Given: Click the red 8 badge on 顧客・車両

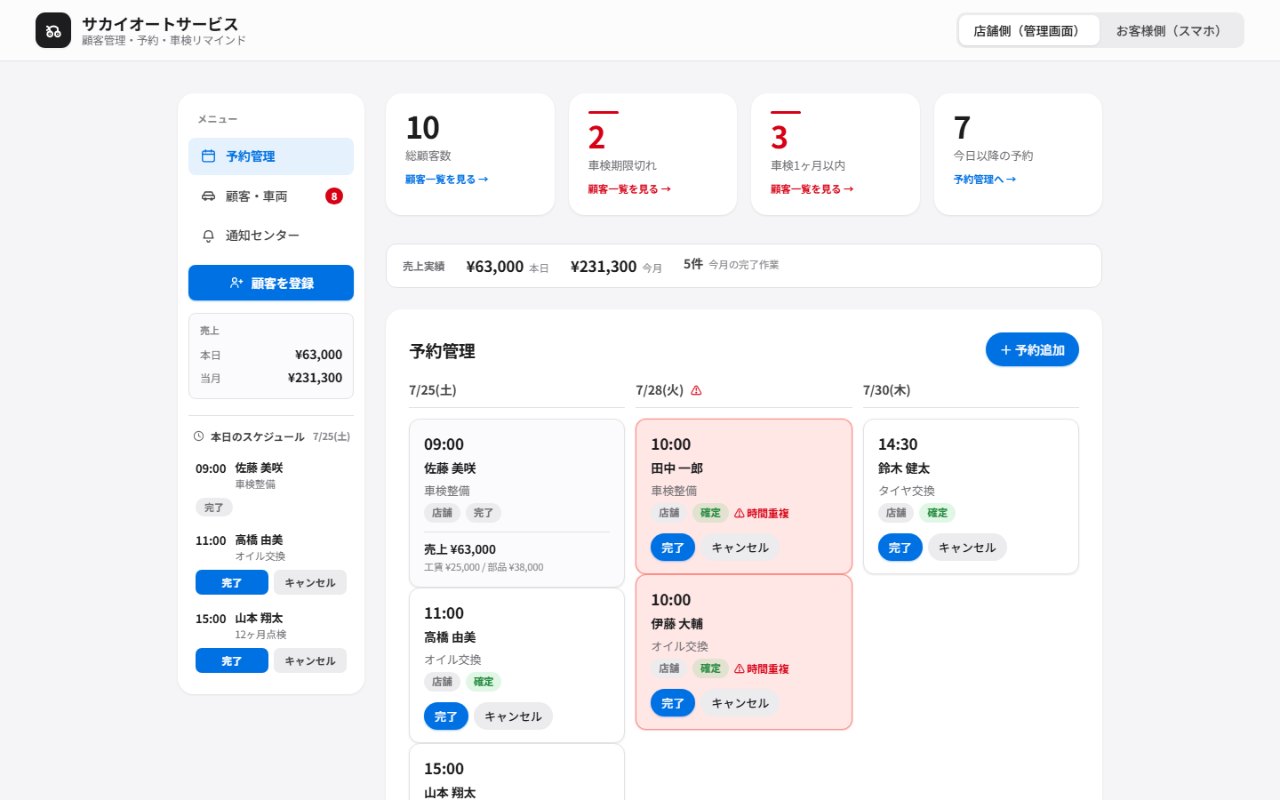Looking at the screenshot, I should click(334, 196).
